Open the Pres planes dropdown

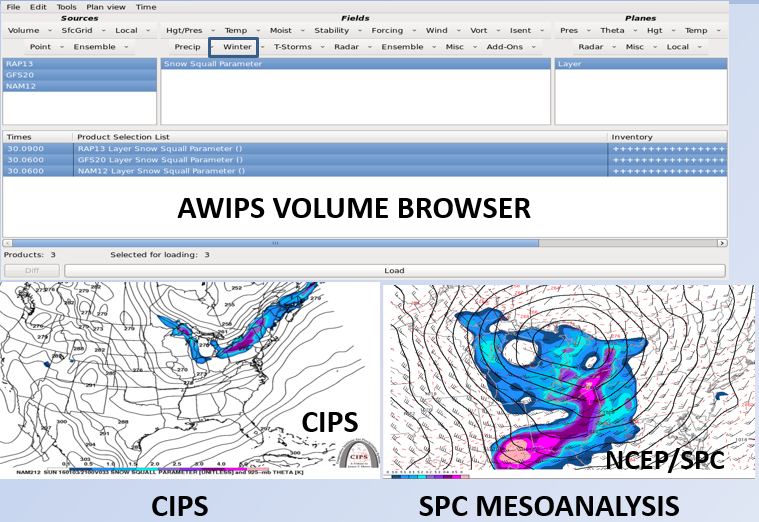coord(575,31)
